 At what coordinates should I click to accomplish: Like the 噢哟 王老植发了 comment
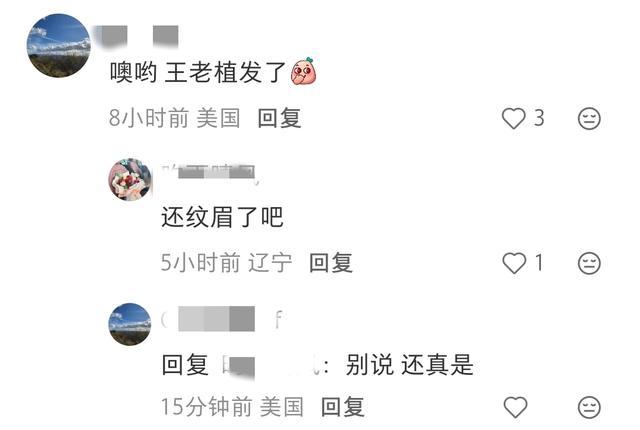513,118
